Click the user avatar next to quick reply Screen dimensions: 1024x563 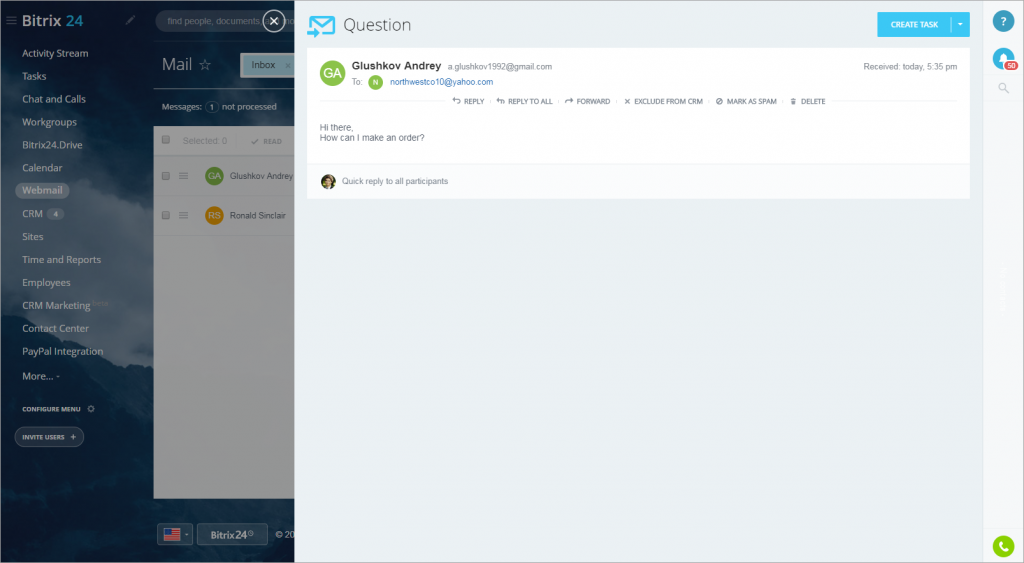(x=328, y=182)
